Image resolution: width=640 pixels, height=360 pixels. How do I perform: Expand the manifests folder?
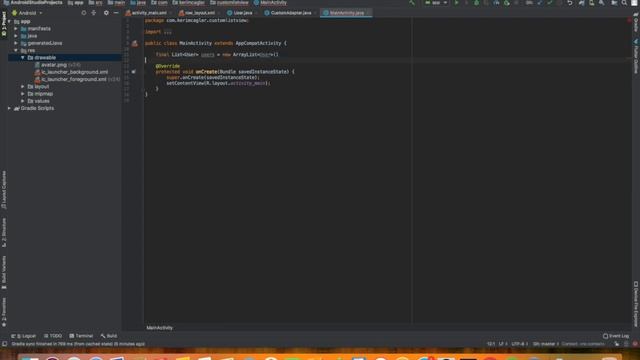[x=16, y=29]
